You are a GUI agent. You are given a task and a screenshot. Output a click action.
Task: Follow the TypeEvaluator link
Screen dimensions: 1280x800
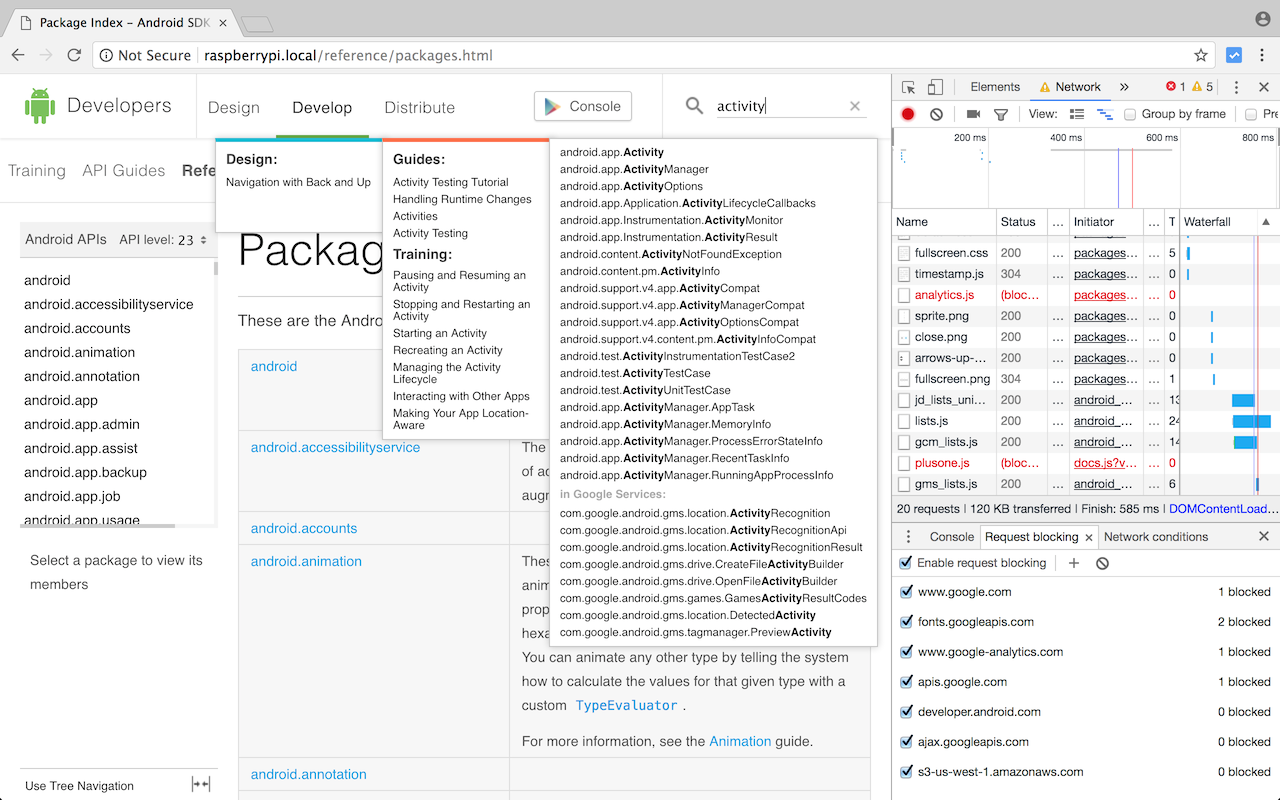(627, 706)
